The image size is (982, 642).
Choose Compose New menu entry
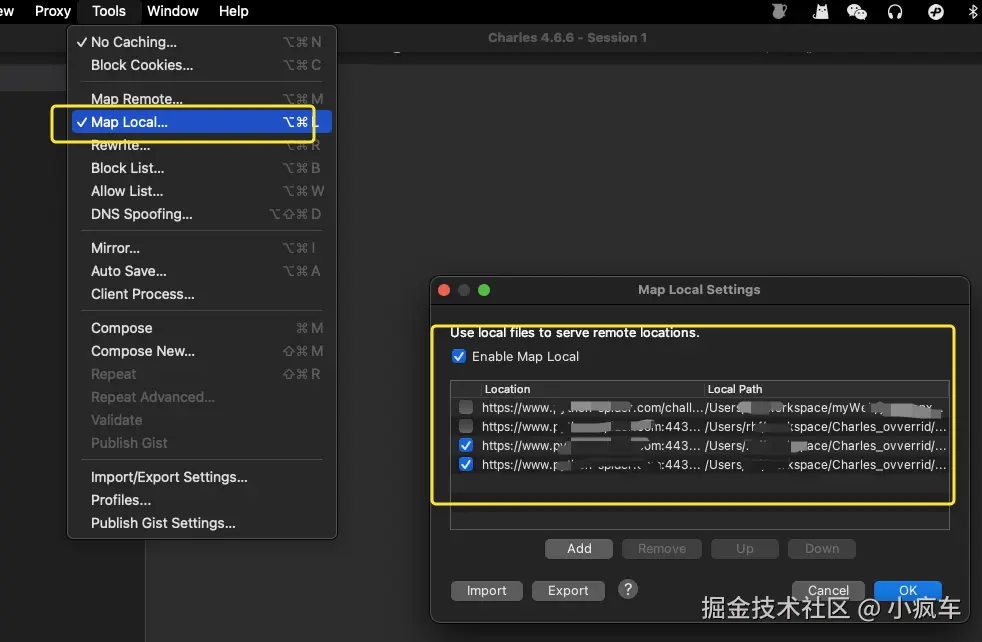[202, 351]
